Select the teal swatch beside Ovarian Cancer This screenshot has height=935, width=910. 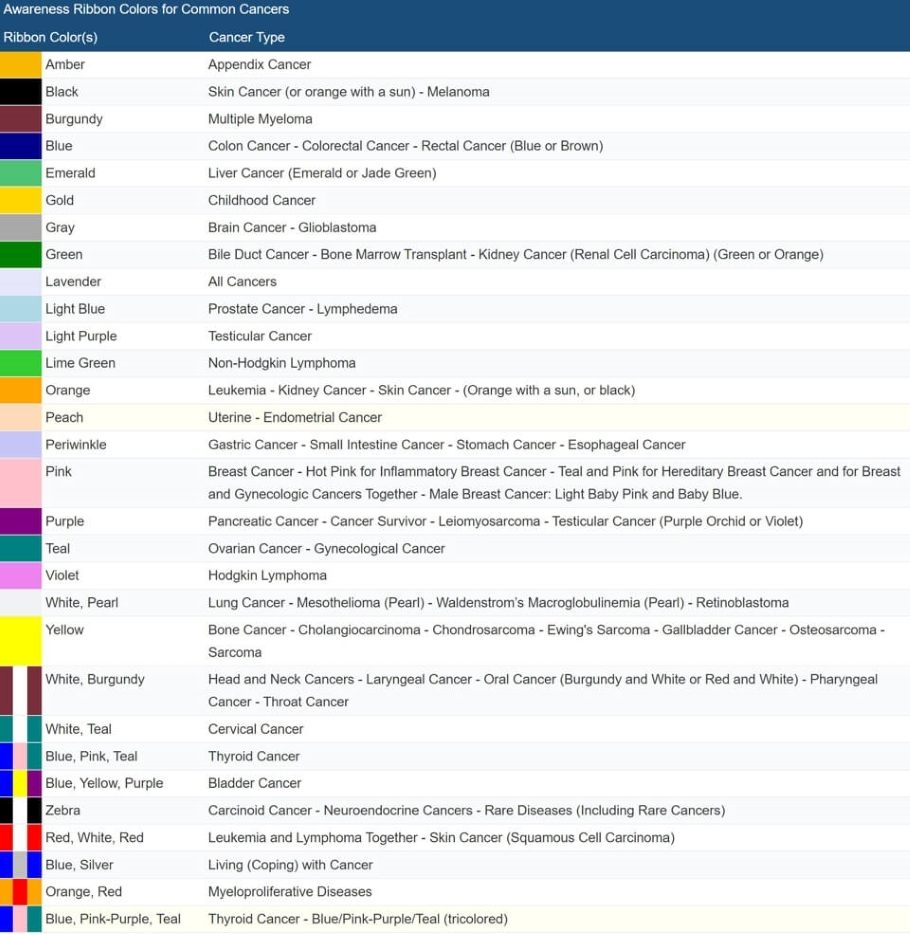click(22, 548)
